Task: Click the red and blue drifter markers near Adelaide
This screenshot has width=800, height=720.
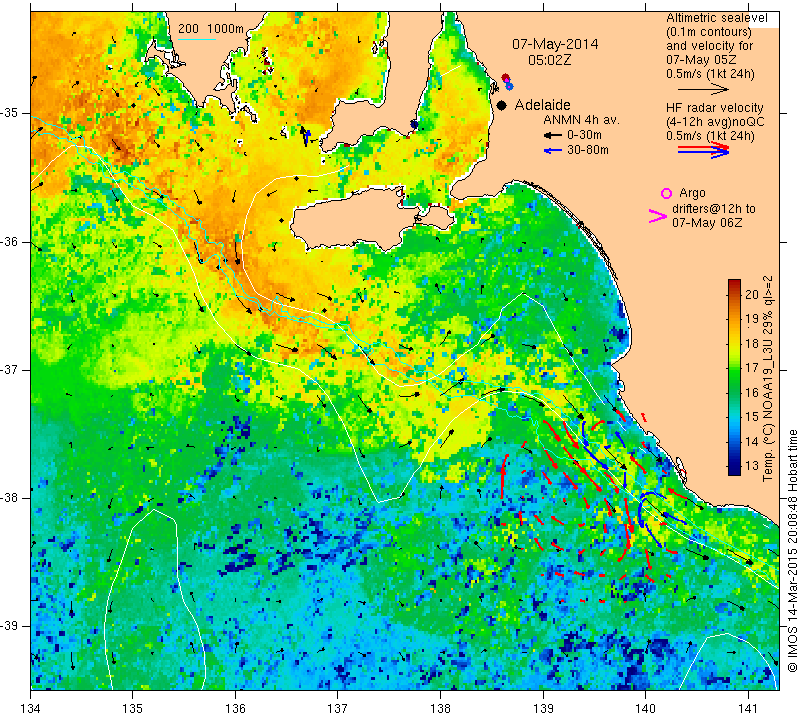Action: click(x=507, y=82)
